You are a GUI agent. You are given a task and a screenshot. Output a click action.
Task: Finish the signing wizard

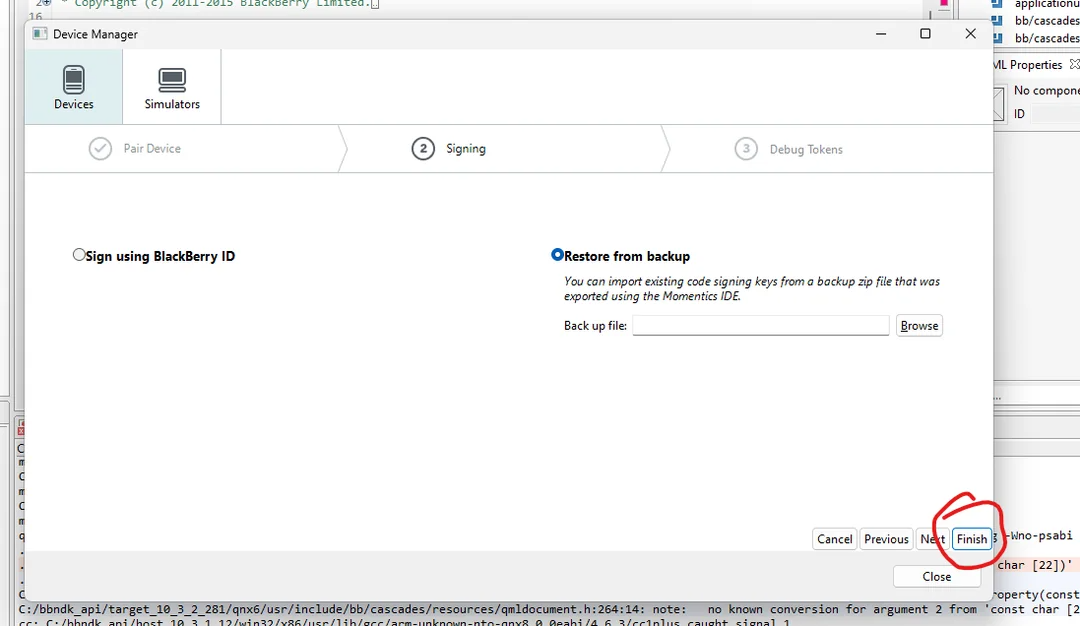971,539
